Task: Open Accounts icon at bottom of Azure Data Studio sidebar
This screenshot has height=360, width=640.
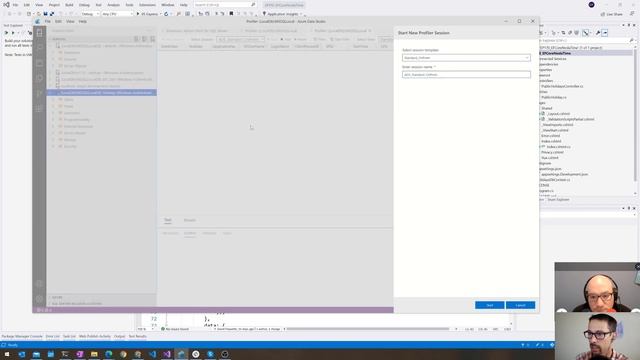Action: click(40, 284)
